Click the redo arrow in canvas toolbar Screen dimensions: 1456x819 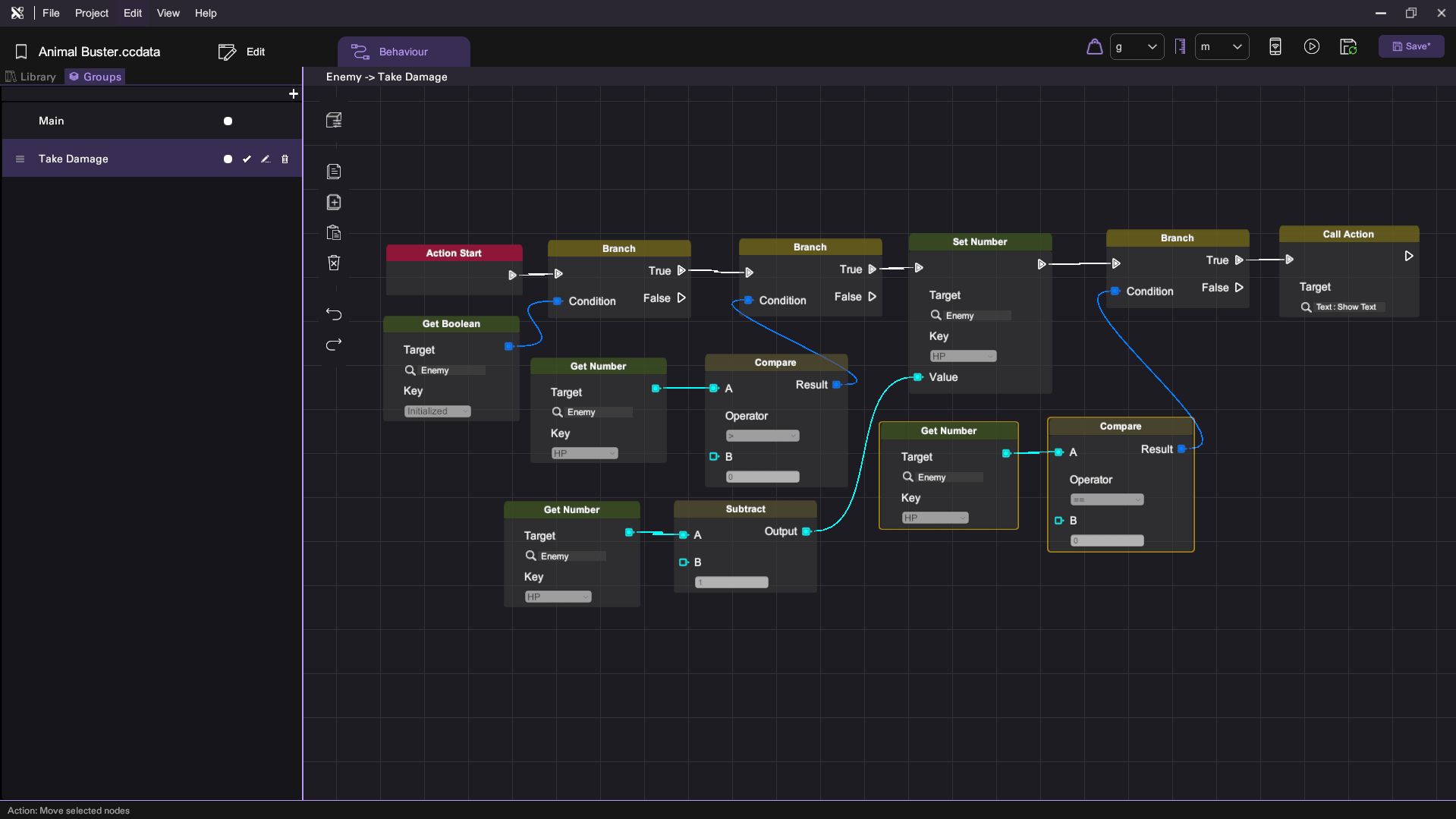click(334, 345)
